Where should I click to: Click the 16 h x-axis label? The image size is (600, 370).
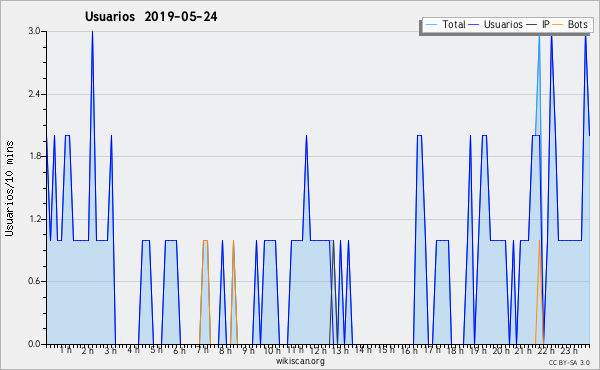pyautogui.click(x=409, y=351)
